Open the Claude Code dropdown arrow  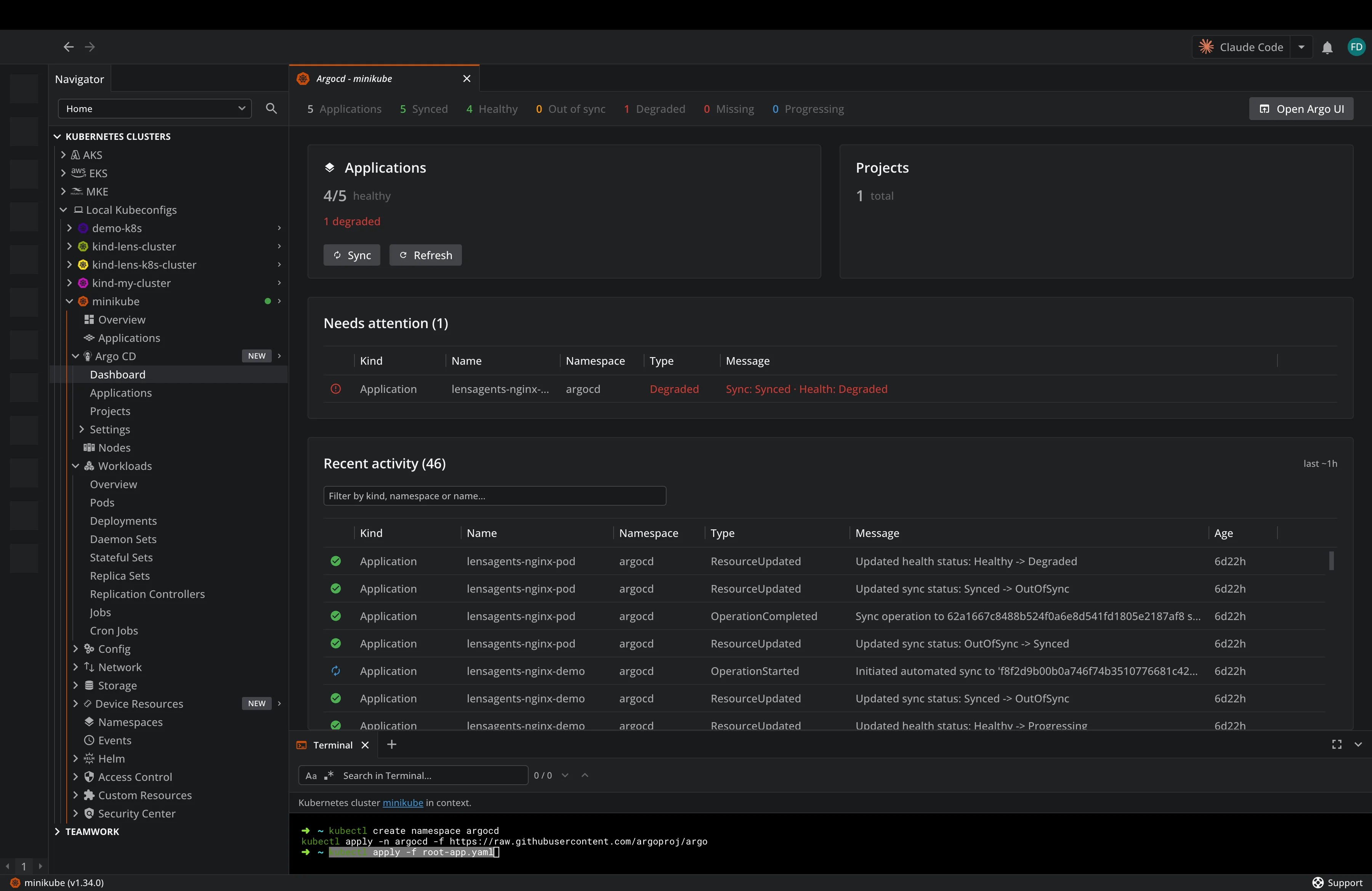pos(1301,47)
